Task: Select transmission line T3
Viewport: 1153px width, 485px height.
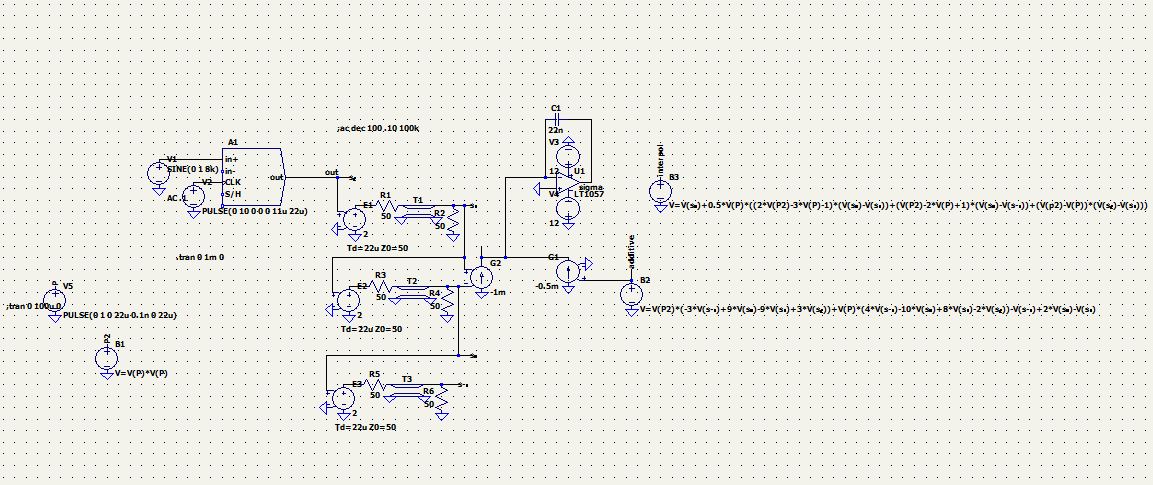Action: [406, 389]
